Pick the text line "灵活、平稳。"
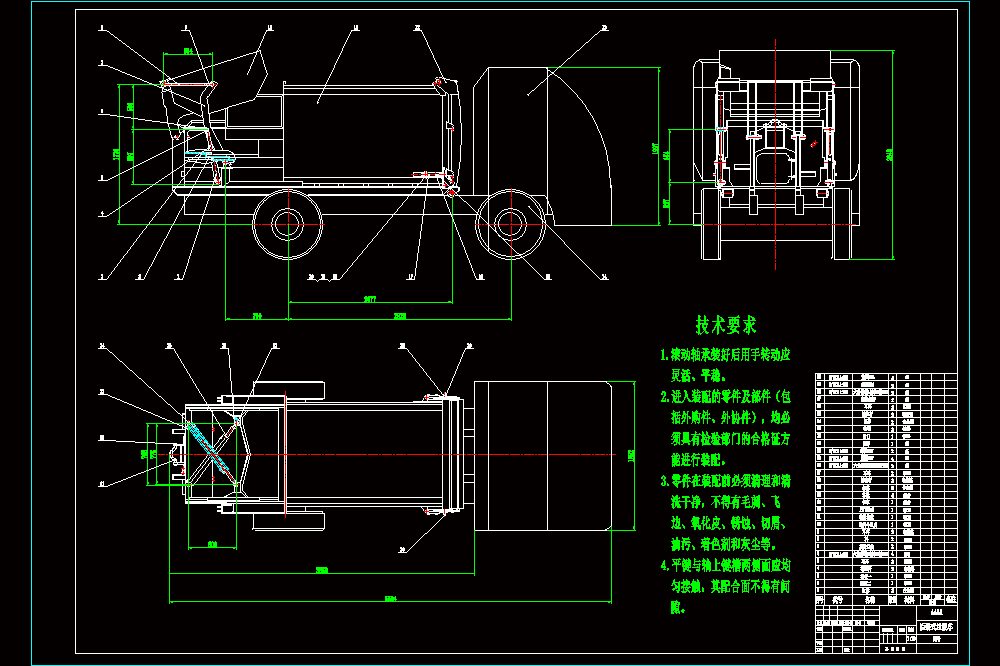The height and width of the screenshot is (666, 1000). pyautogui.click(x=698, y=376)
